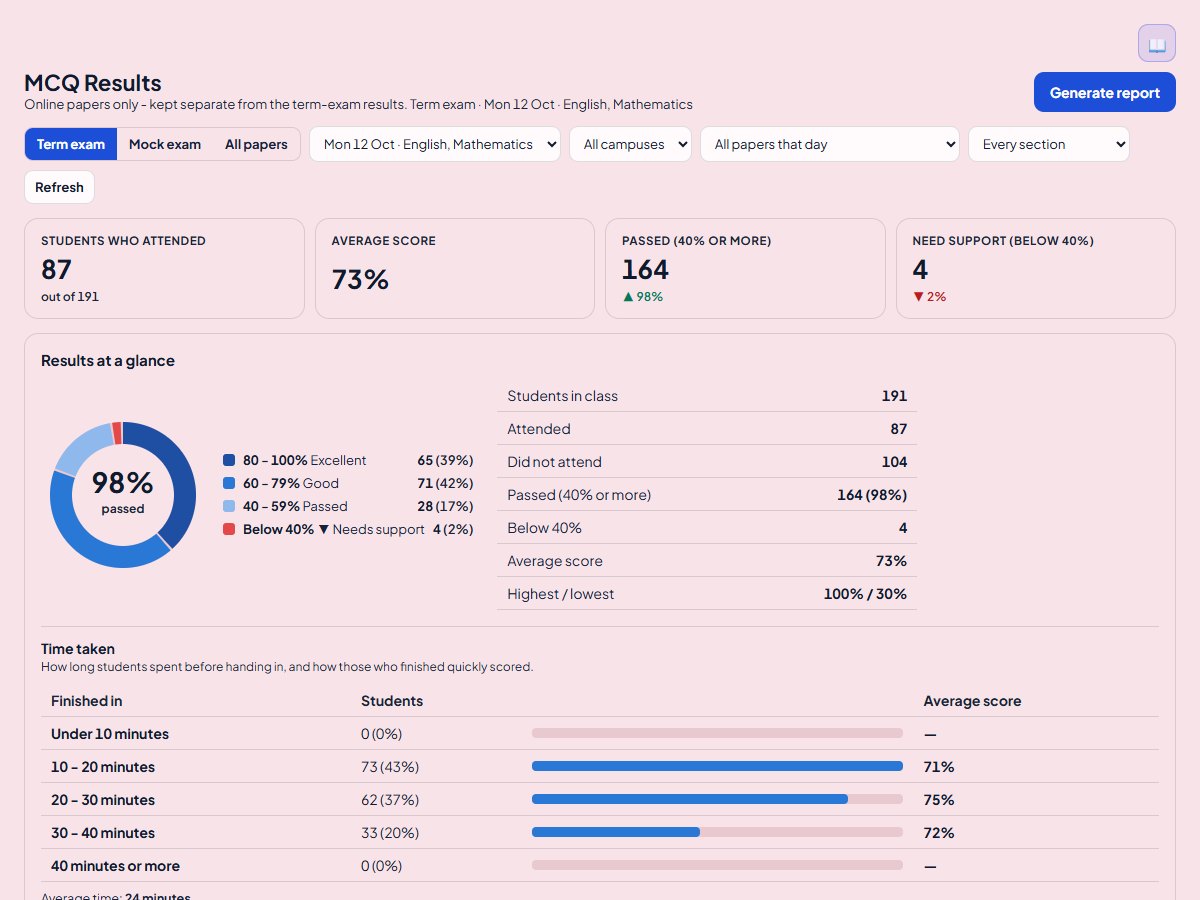Click the Highest / lowest row
The image size is (1200, 900).
click(707, 594)
